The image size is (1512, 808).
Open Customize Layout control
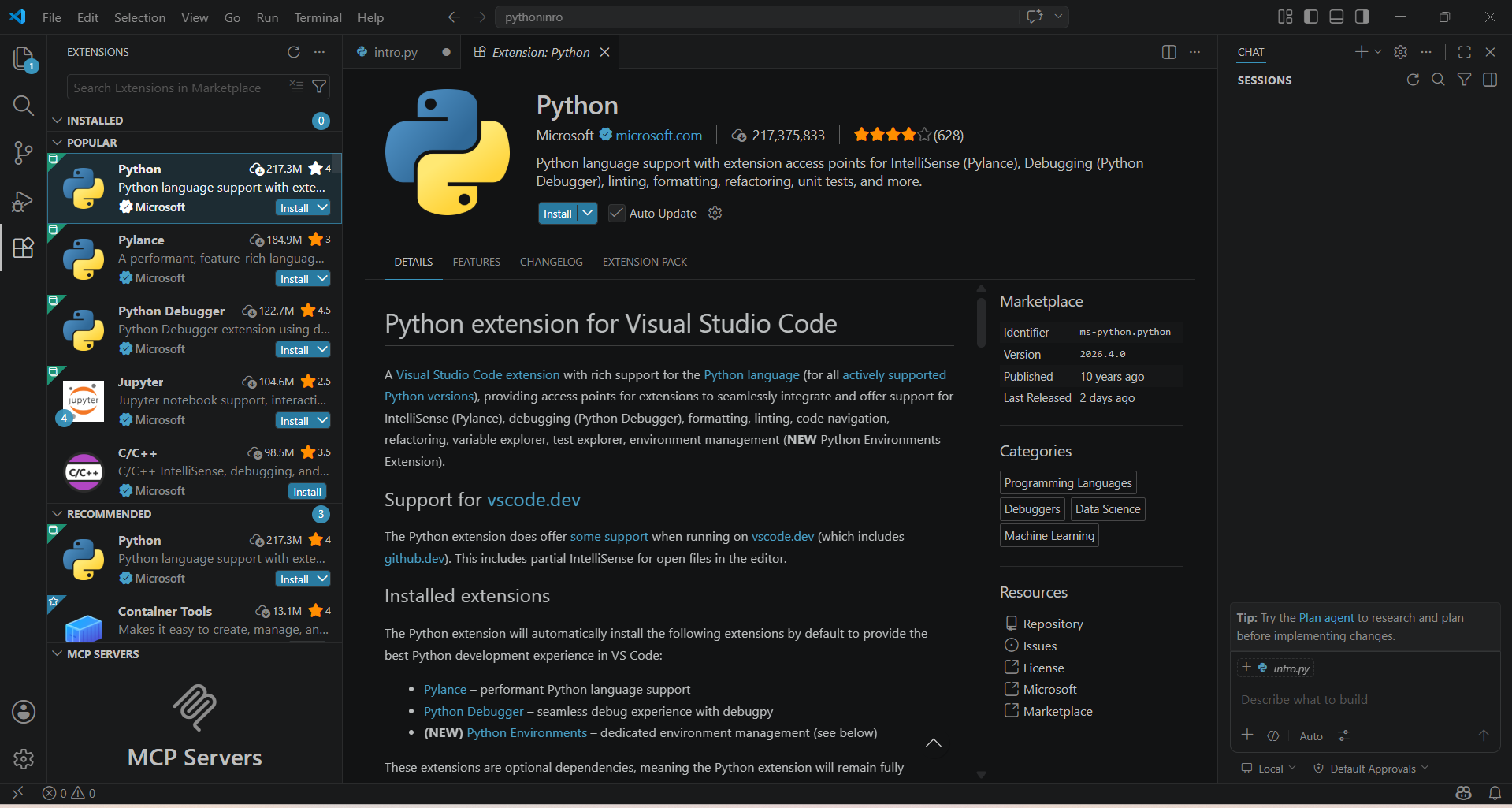click(1285, 17)
